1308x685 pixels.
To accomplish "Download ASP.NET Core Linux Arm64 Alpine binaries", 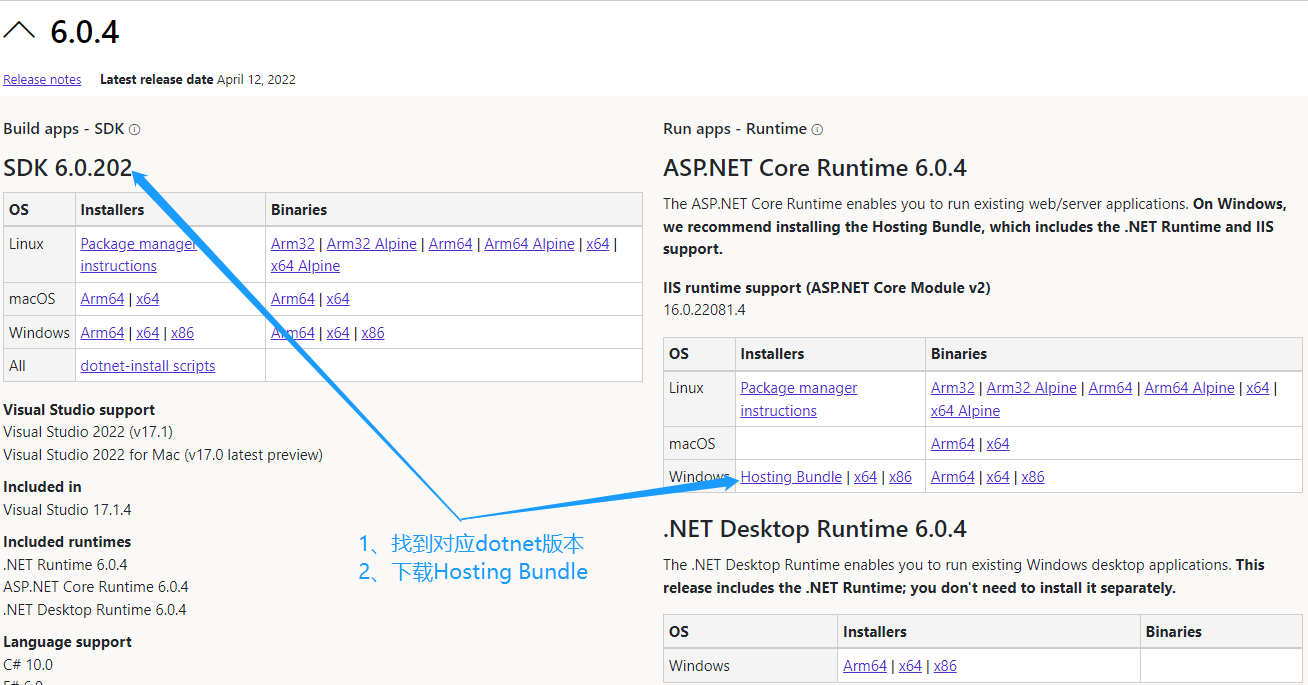I will pos(1189,388).
